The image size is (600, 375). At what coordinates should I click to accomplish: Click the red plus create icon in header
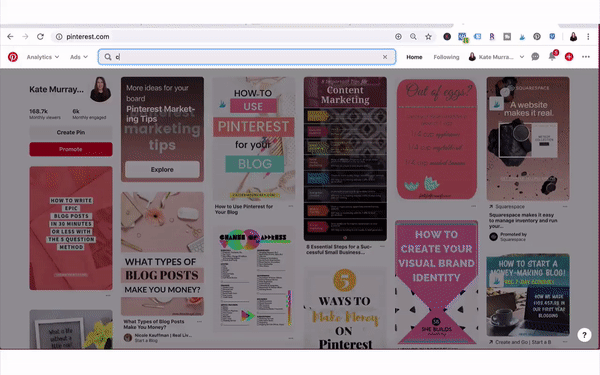pos(569,57)
